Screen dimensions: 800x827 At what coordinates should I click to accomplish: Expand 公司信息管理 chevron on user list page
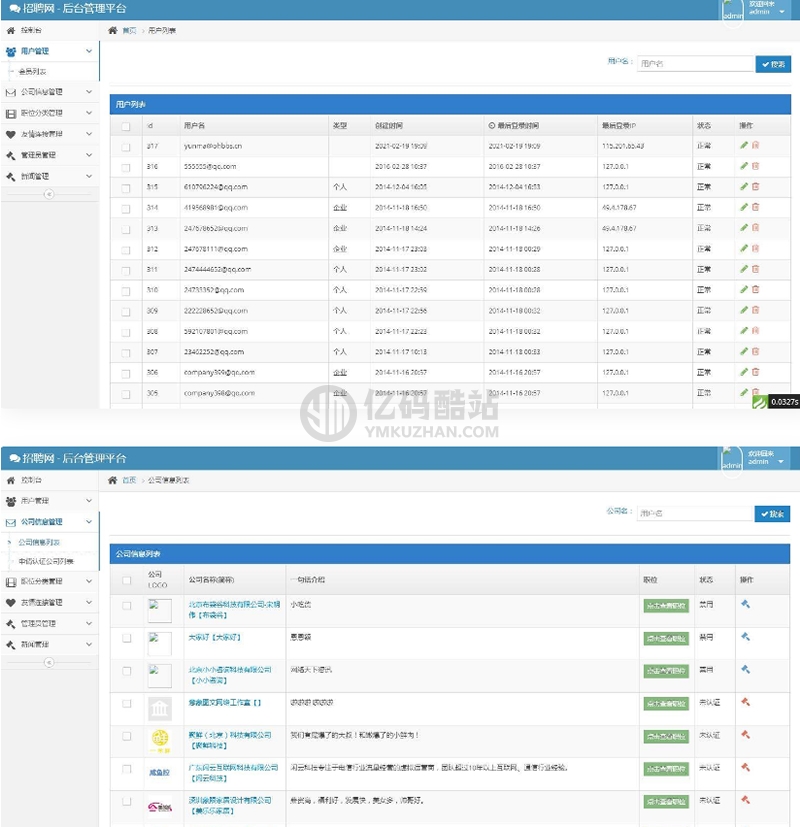[89, 92]
